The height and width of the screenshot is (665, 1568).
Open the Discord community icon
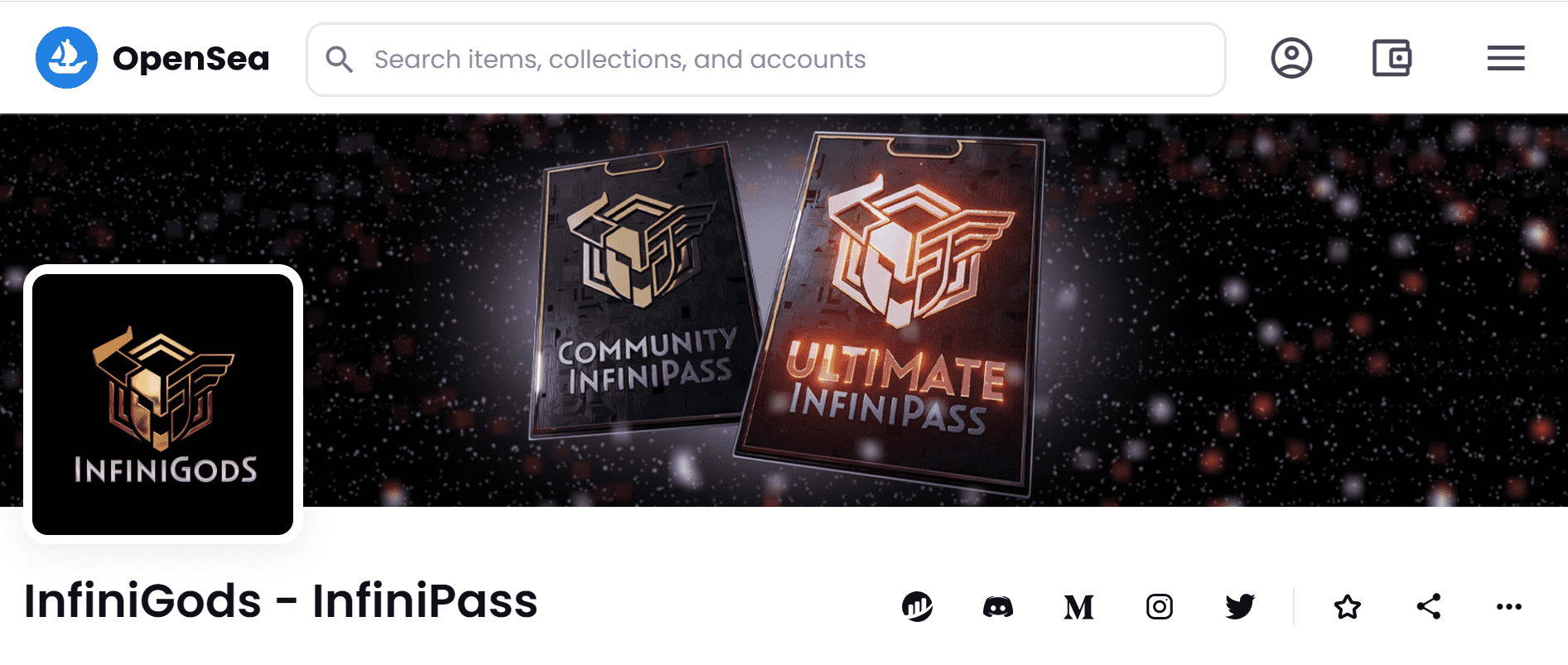tap(996, 606)
